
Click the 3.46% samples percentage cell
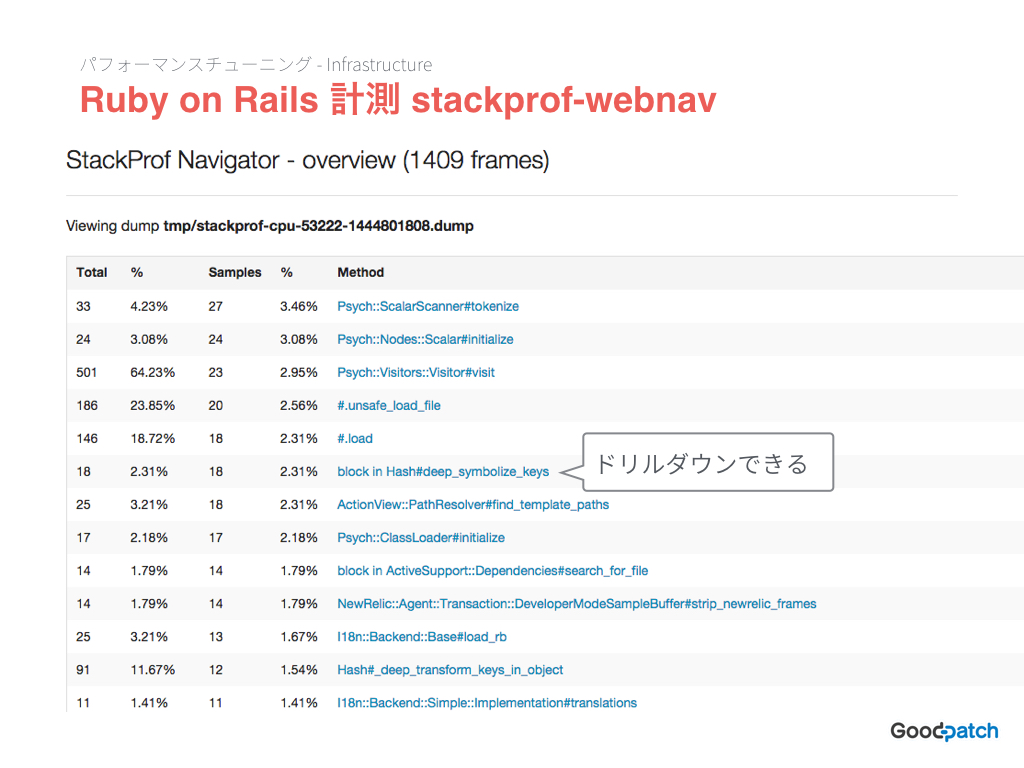pyautogui.click(x=298, y=306)
